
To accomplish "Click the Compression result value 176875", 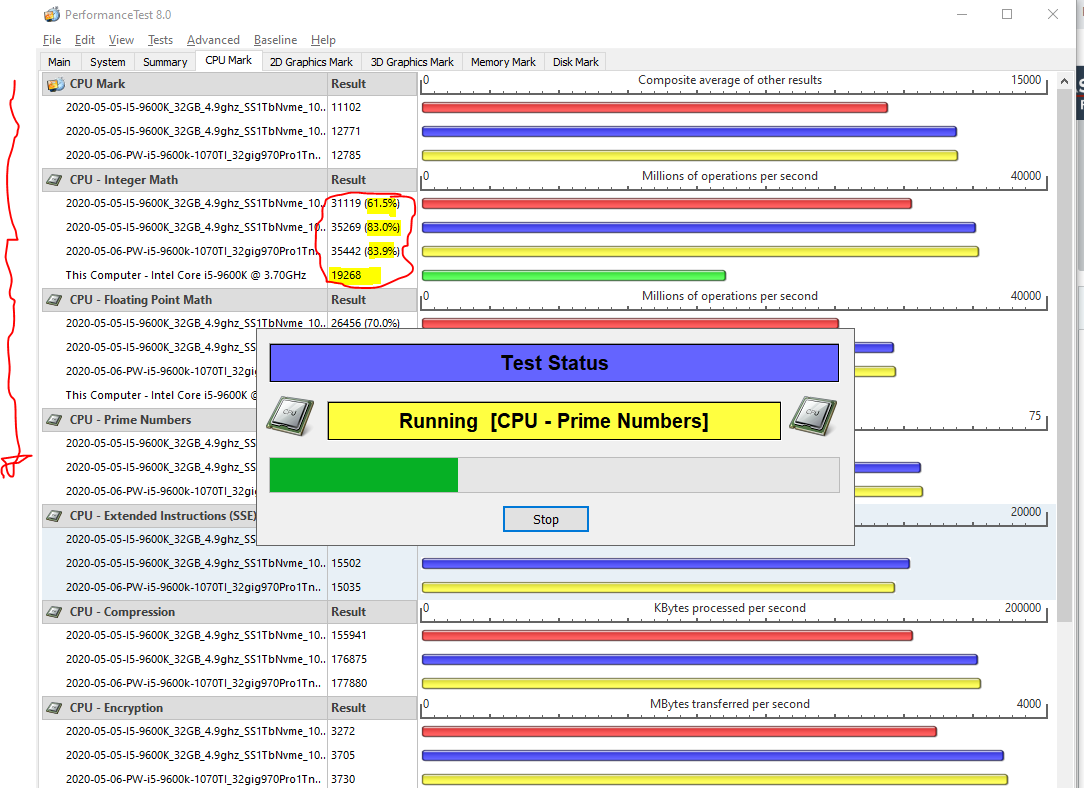I will [349, 659].
